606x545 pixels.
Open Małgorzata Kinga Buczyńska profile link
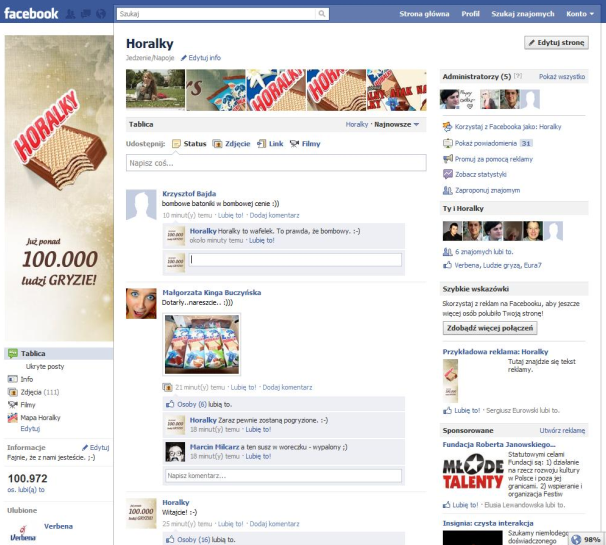(211, 293)
